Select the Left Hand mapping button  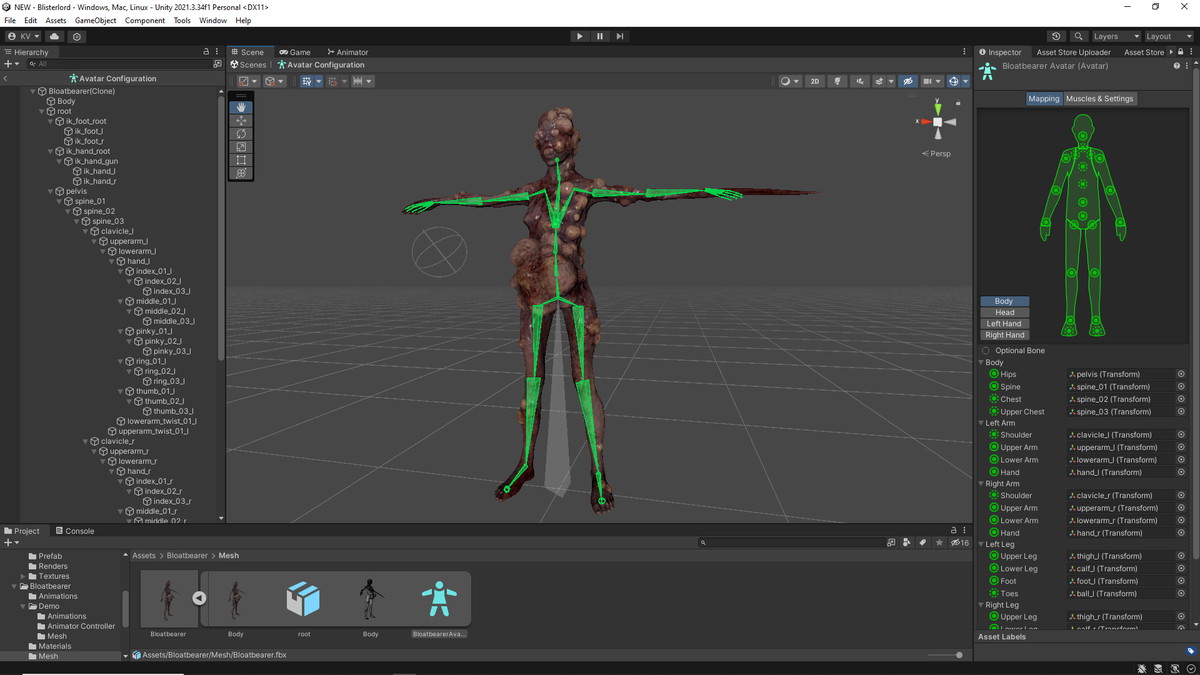1004,323
